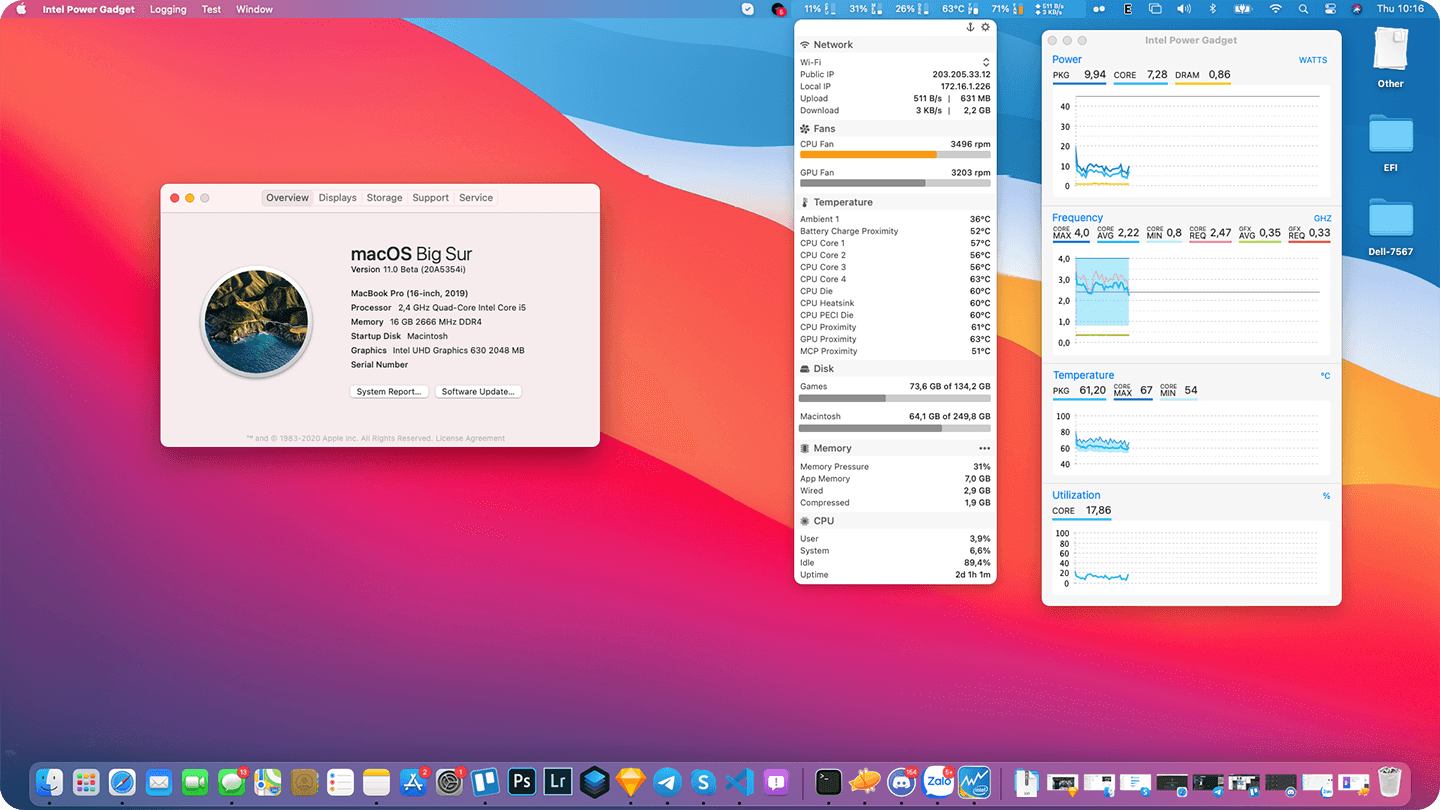Image resolution: width=1440 pixels, height=810 pixels.
Task: Click the CPU Fan speed bar
Action: [x=895, y=155]
